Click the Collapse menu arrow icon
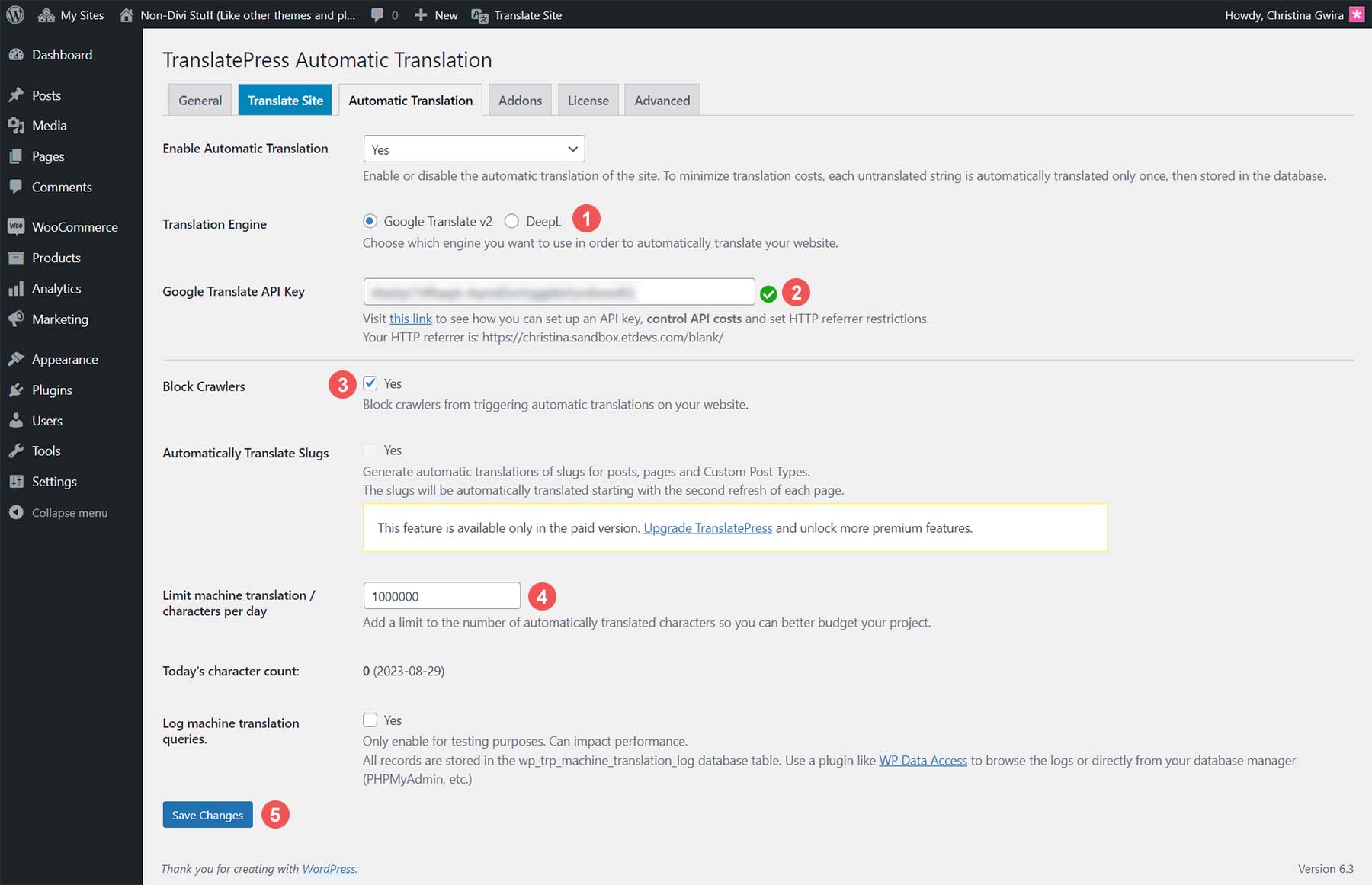1372x885 pixels. click(x=16, y=512)
